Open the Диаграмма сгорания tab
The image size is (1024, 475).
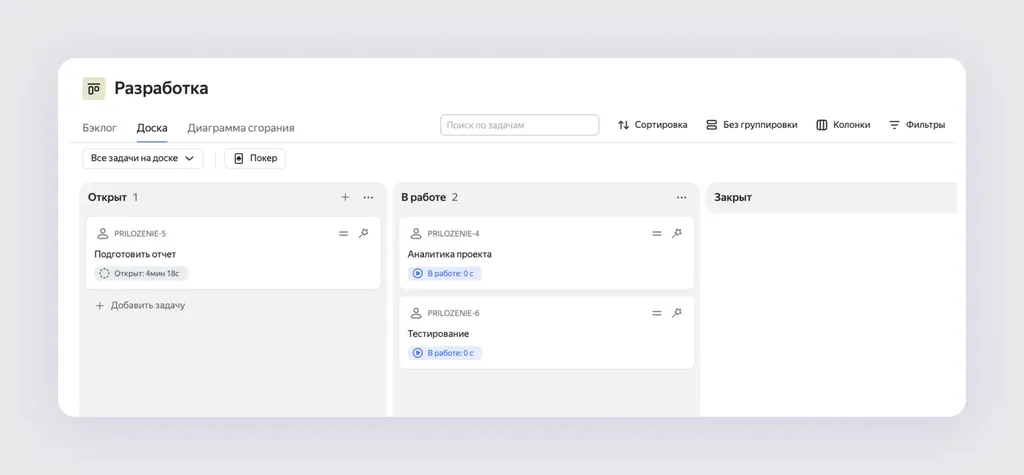click(240, 127)
